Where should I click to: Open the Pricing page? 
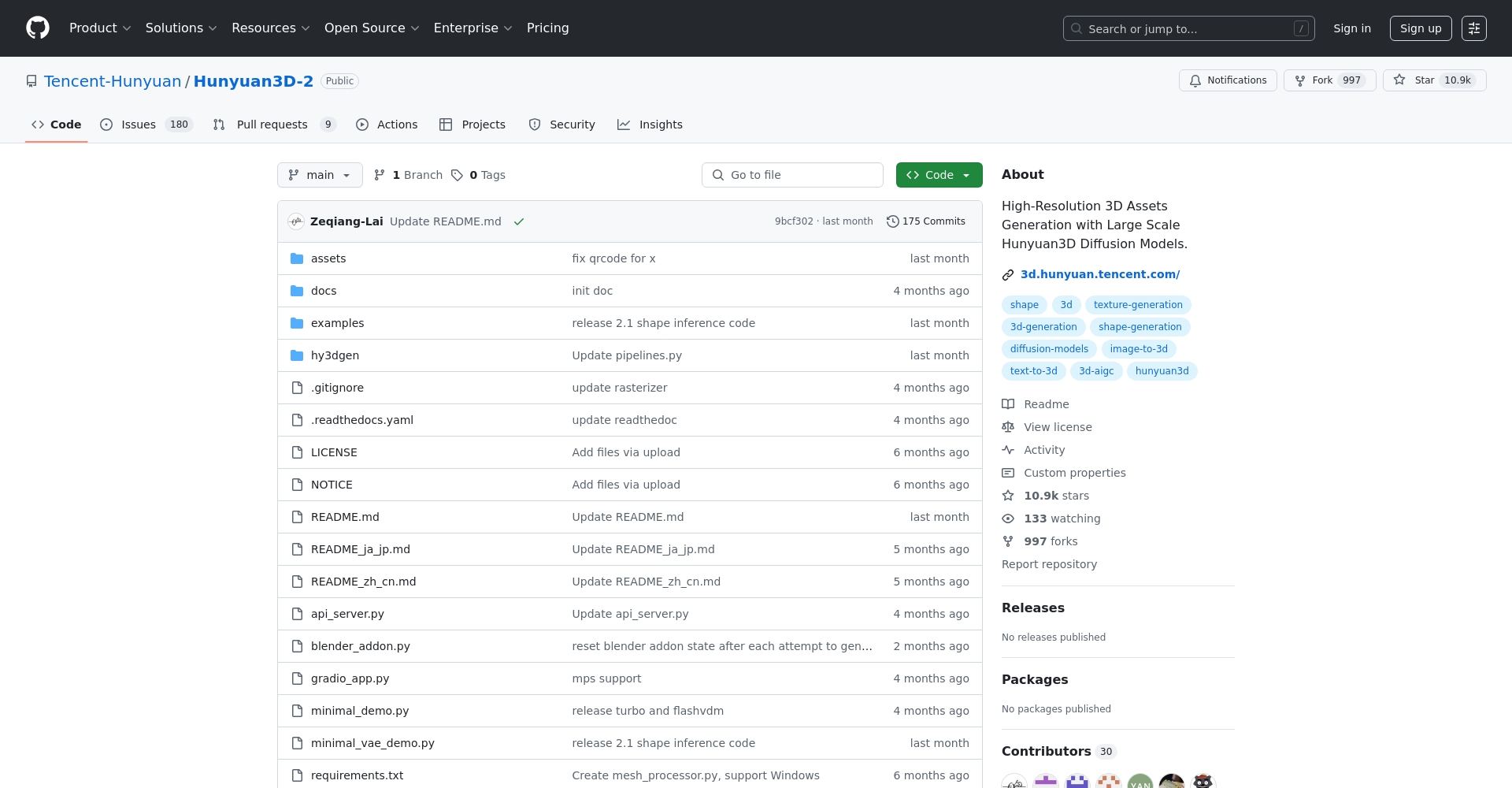tap(548, 28)
